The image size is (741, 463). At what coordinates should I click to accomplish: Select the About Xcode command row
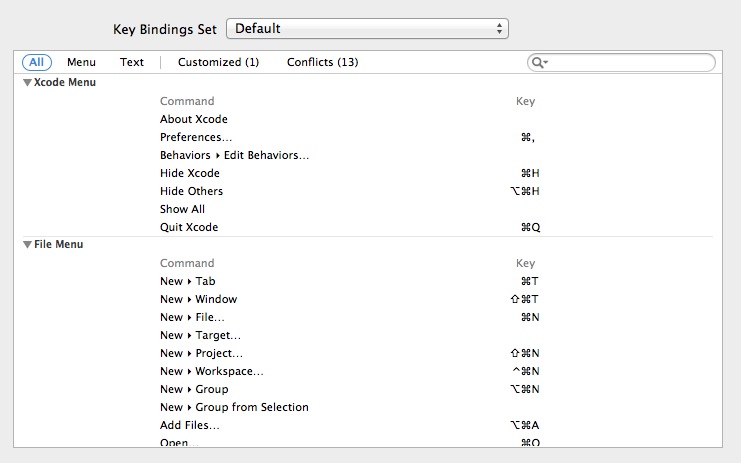[194, 119]
